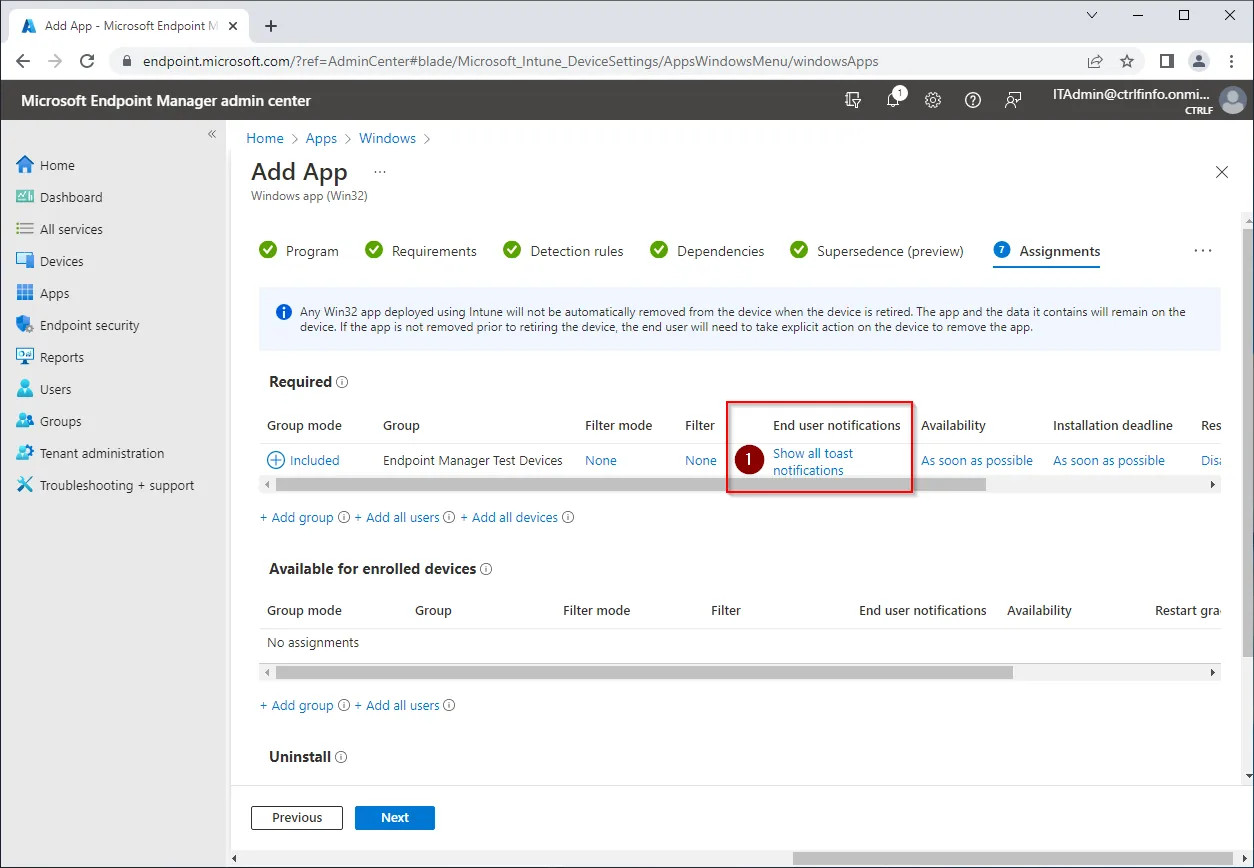
Task: Open the portal settings gear icon
Action: [x=933, y=100]
